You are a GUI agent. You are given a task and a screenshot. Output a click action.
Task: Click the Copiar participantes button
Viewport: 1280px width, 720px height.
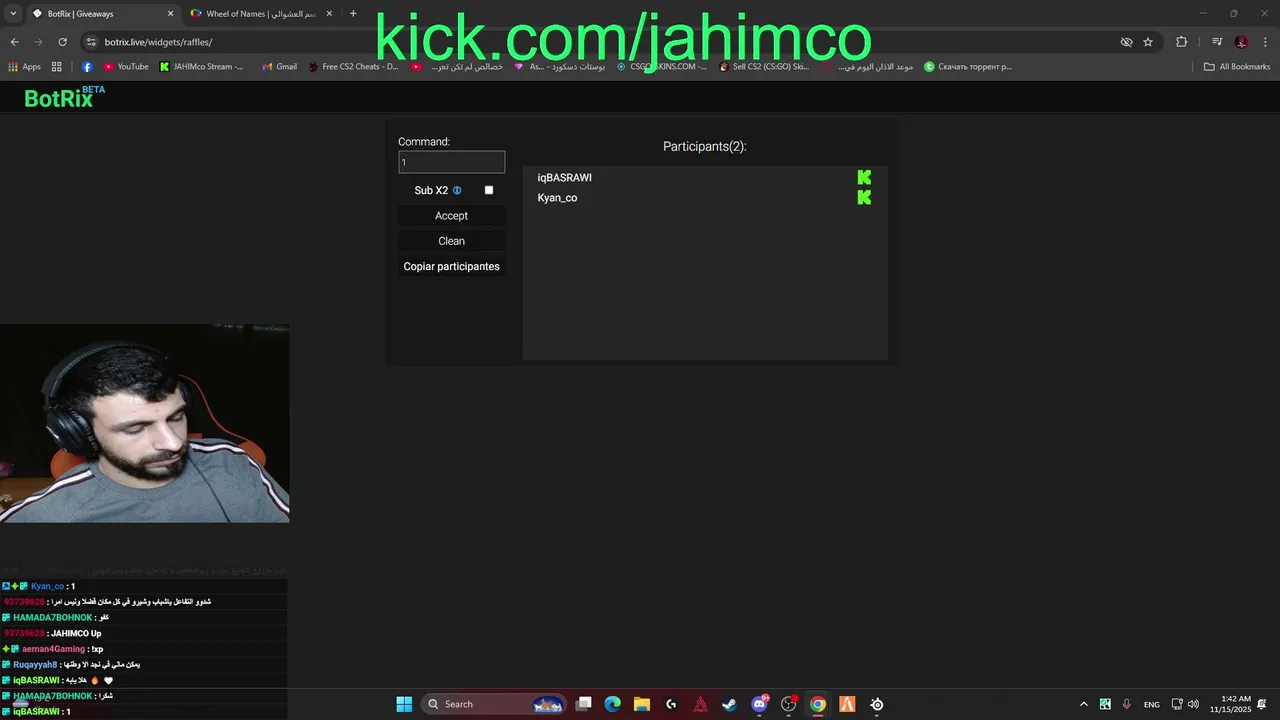451,266
